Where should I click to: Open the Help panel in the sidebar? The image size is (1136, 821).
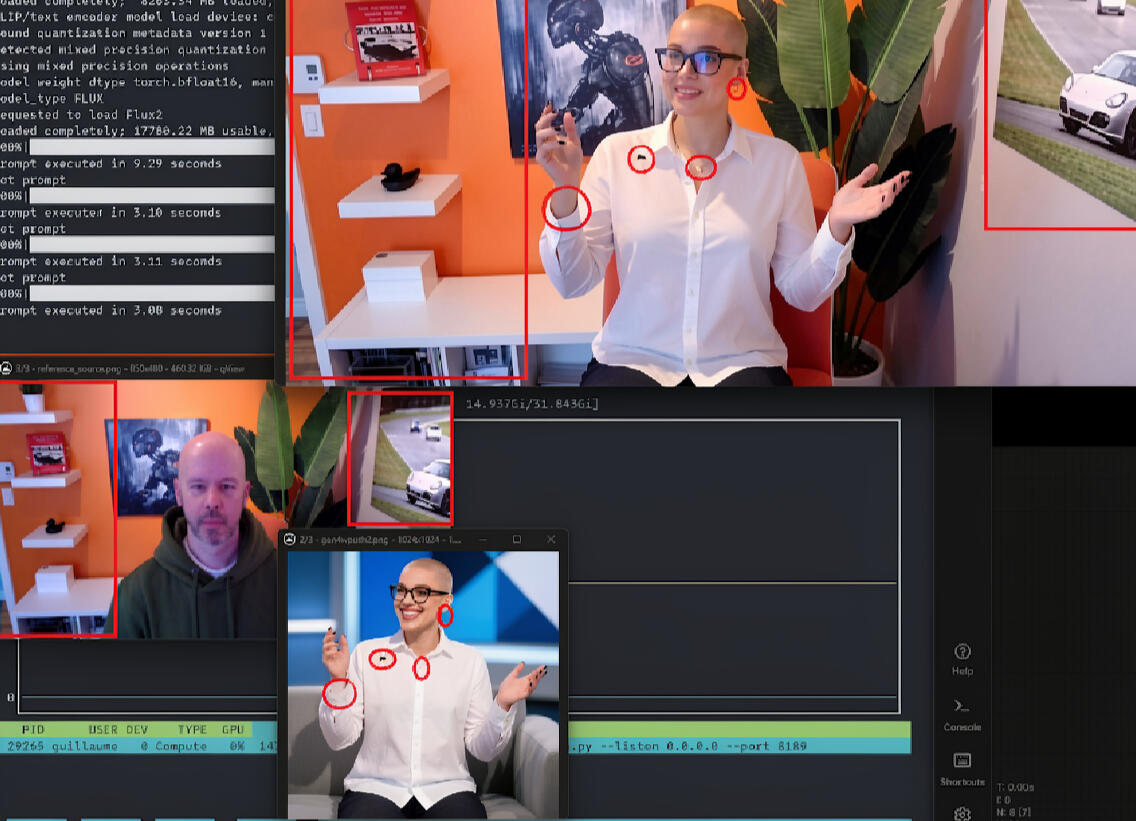(x=962, y=652)
